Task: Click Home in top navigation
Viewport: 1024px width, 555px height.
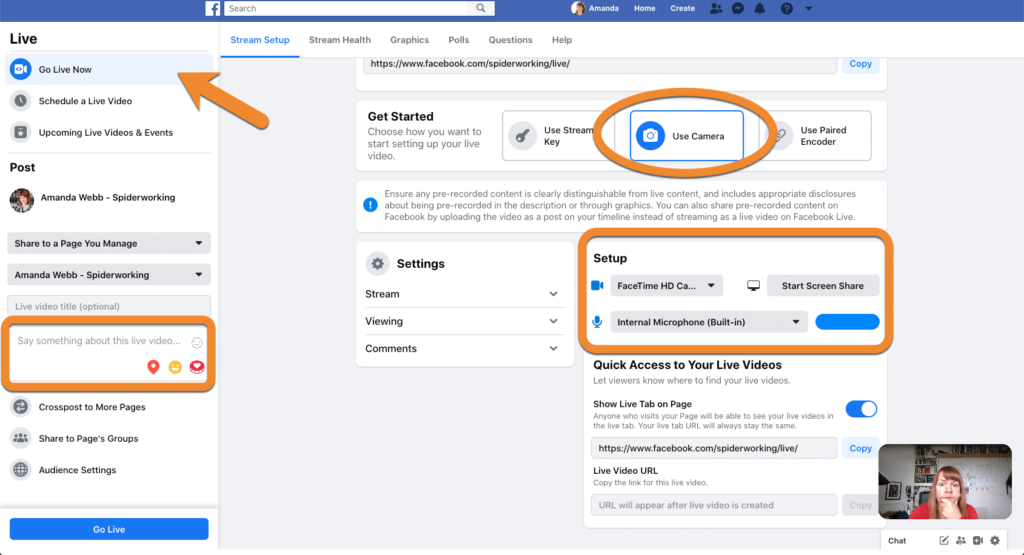Action: pos(645,8)
